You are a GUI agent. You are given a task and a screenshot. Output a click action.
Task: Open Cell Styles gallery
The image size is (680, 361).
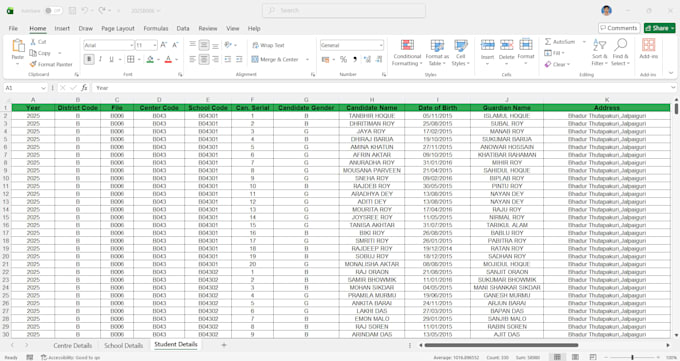click(x=461, y=53)
